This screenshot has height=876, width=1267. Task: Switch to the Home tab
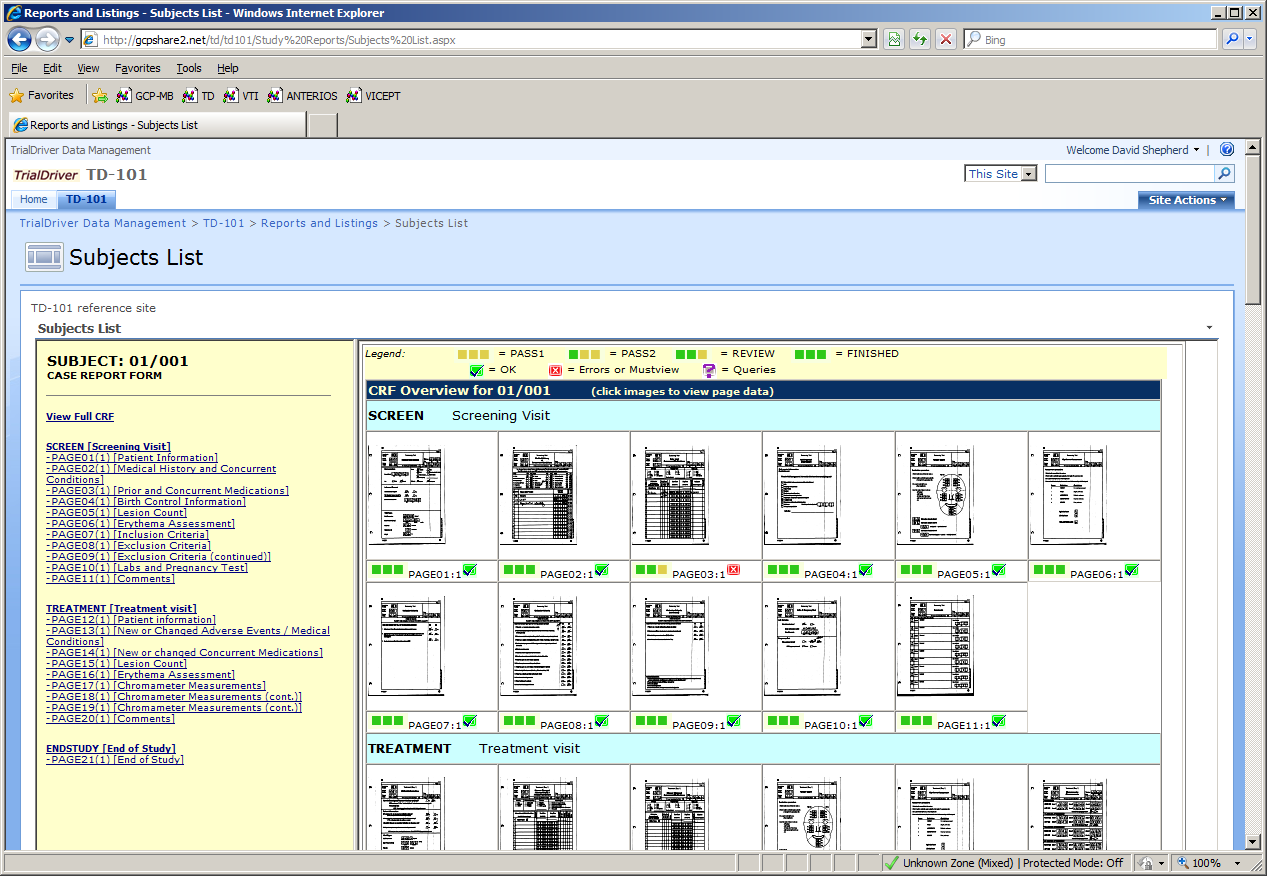[x=34, y=199]
